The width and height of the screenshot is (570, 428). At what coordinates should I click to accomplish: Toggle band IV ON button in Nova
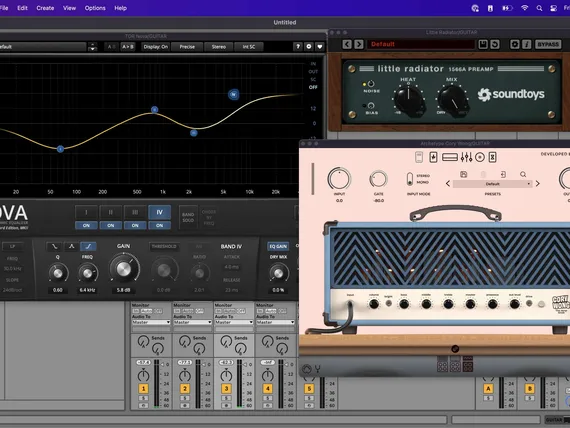160,225
